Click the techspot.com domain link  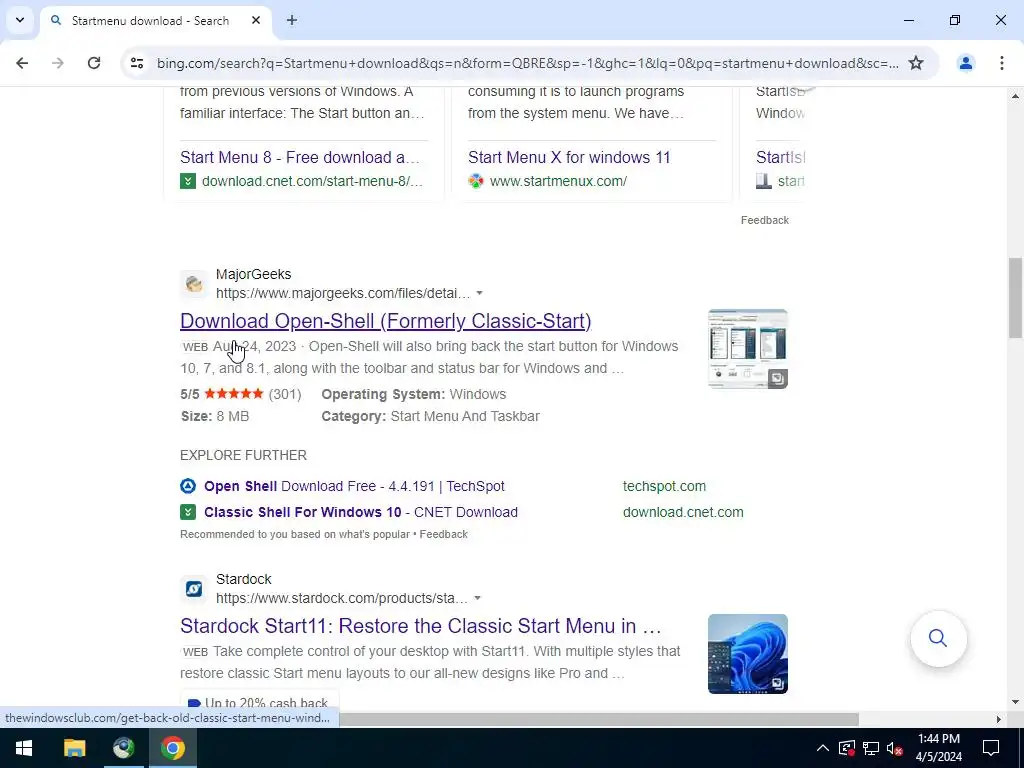coord(664,486)
